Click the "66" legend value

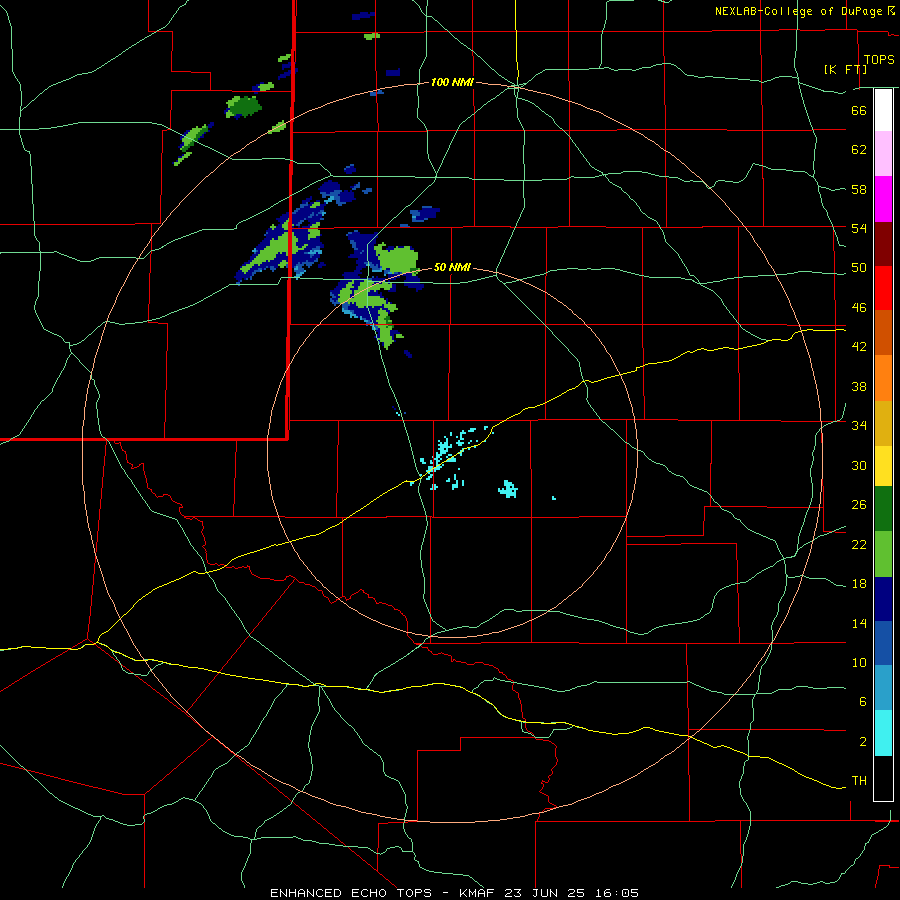(x=859, y=110)
